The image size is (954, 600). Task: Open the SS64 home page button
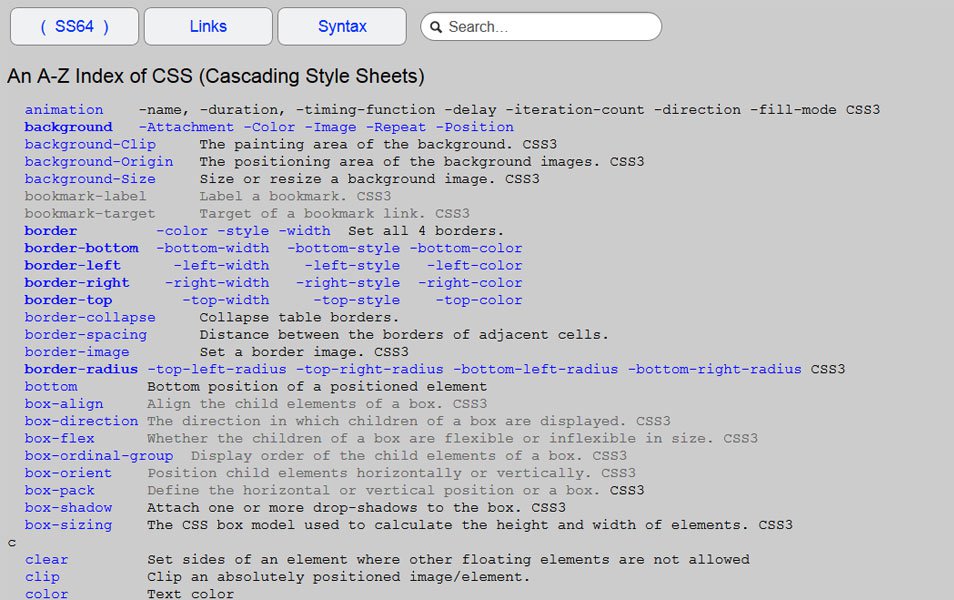click(x=74, y=26)
